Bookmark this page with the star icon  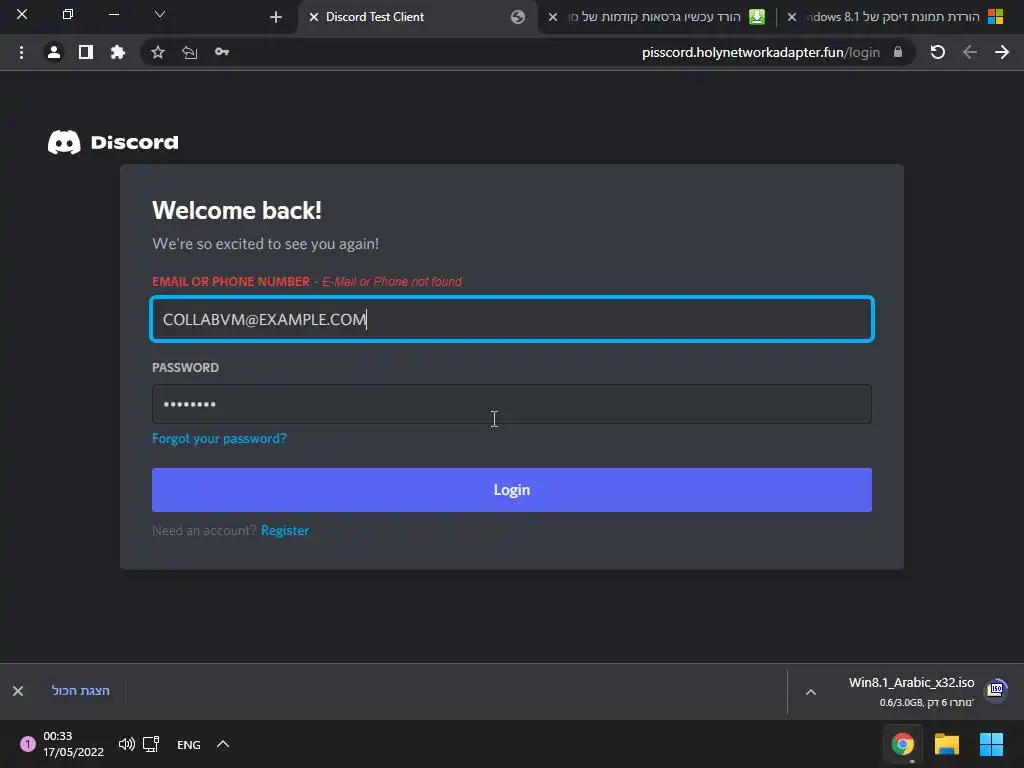157,52
